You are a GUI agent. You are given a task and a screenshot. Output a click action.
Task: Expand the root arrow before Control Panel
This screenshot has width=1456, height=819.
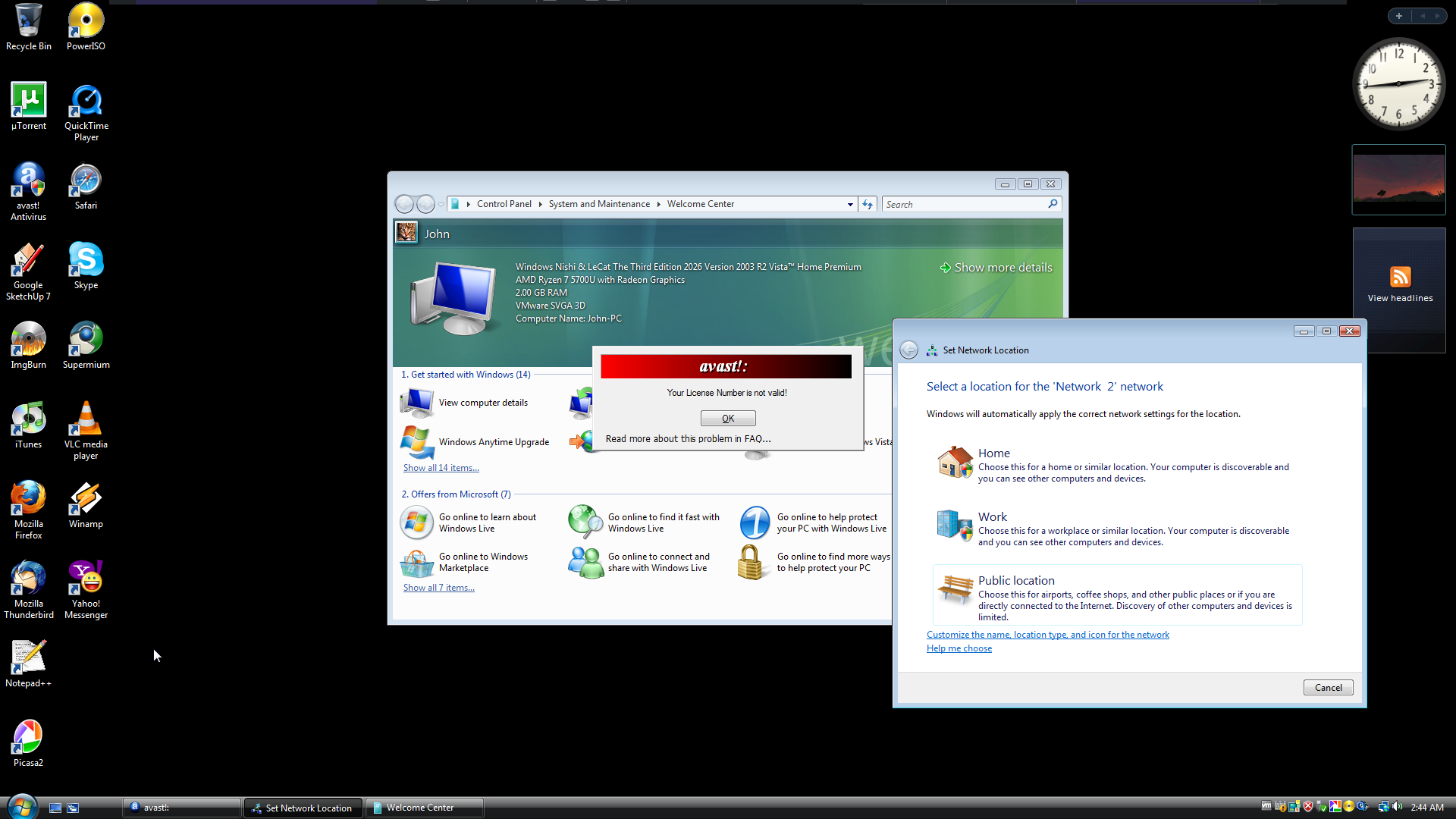pos(469,204)
